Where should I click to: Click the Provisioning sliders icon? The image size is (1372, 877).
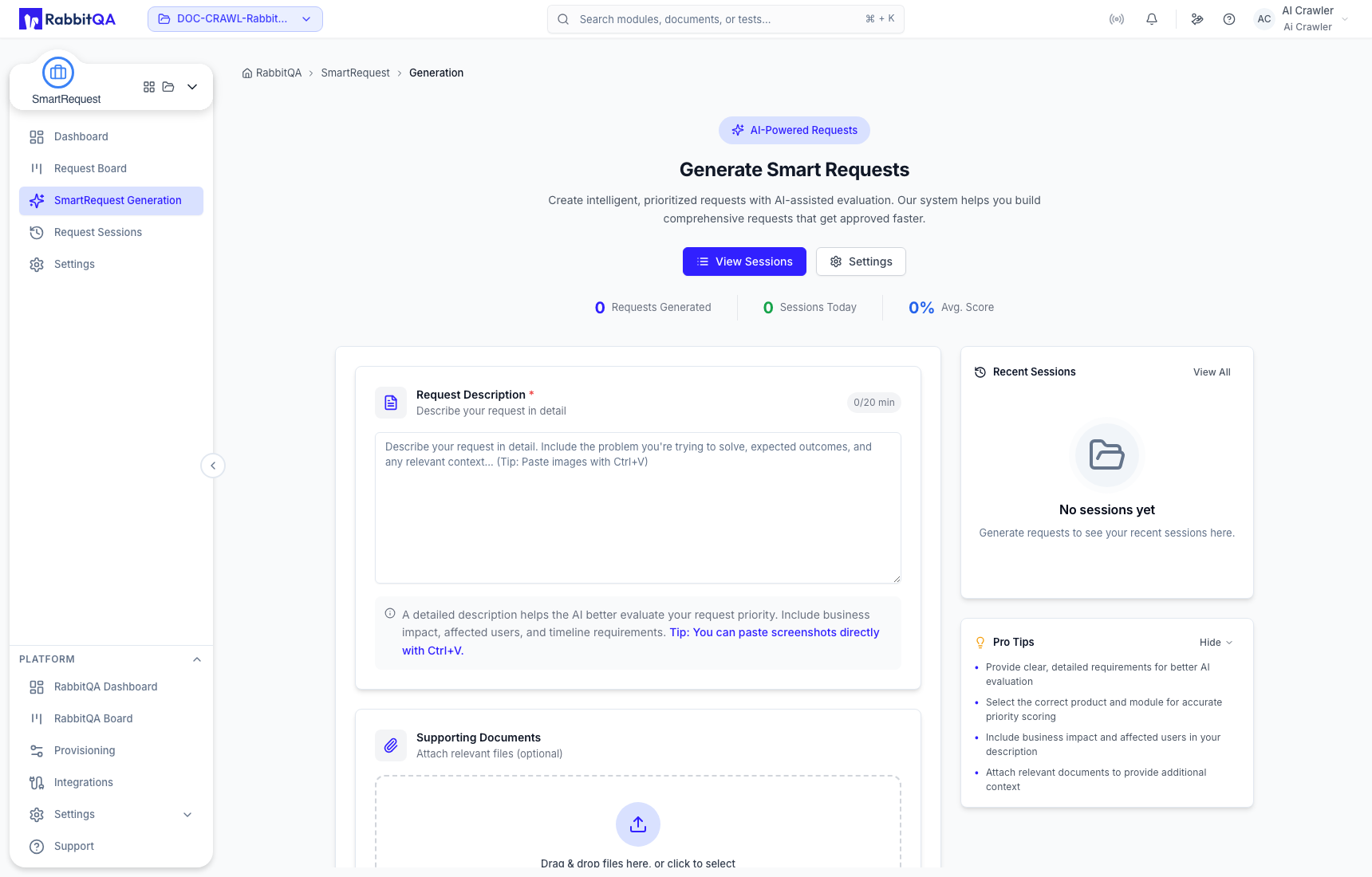37,751
